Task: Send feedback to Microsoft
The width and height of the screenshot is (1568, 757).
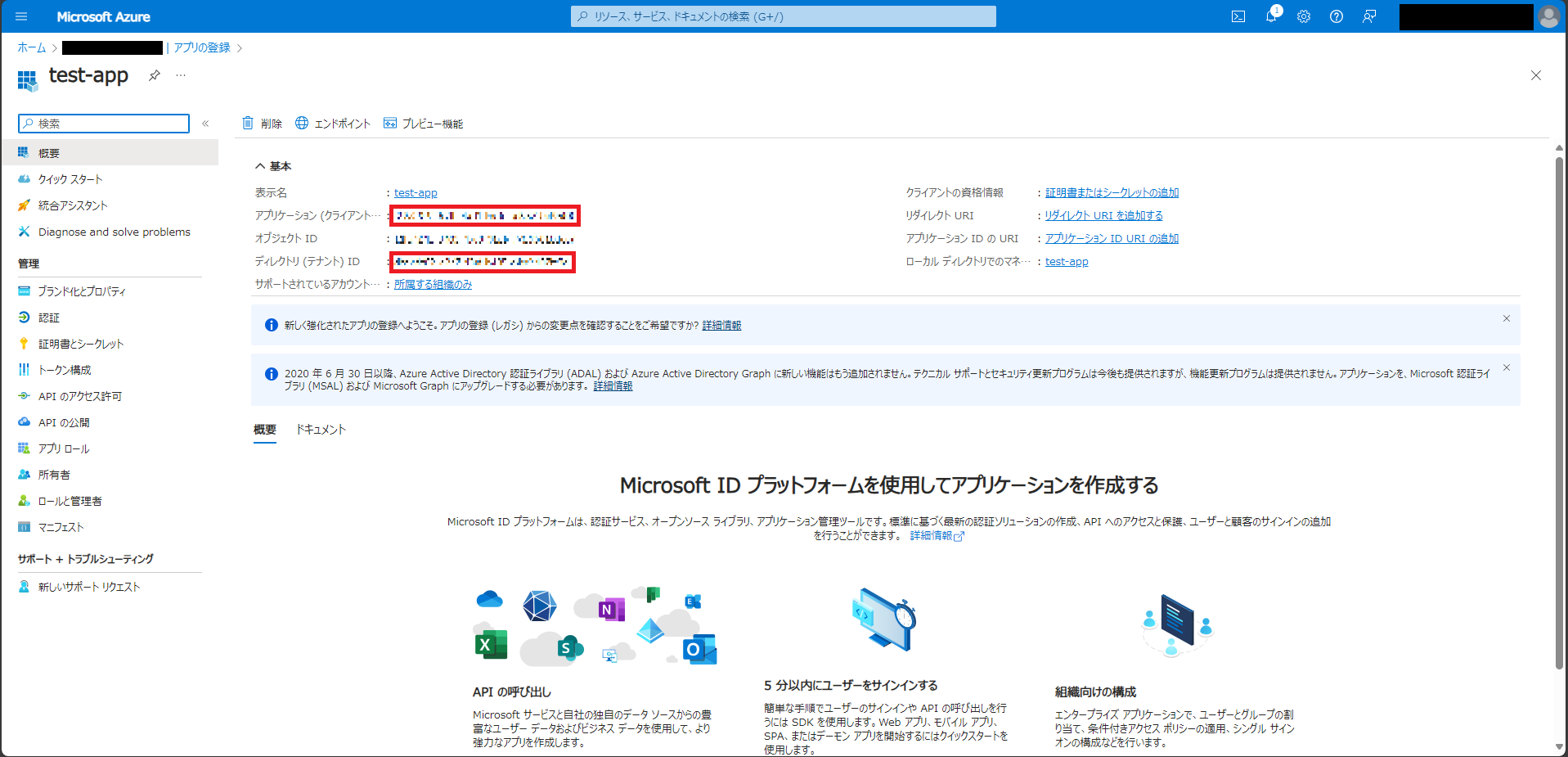Action: (x=1369, y=16)
